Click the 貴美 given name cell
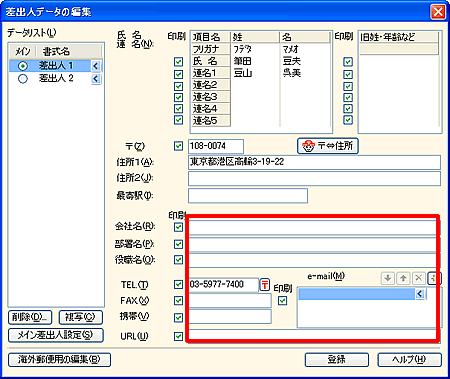Image resolution: width=450 pixels, height=379 pixels. point(305,73)
